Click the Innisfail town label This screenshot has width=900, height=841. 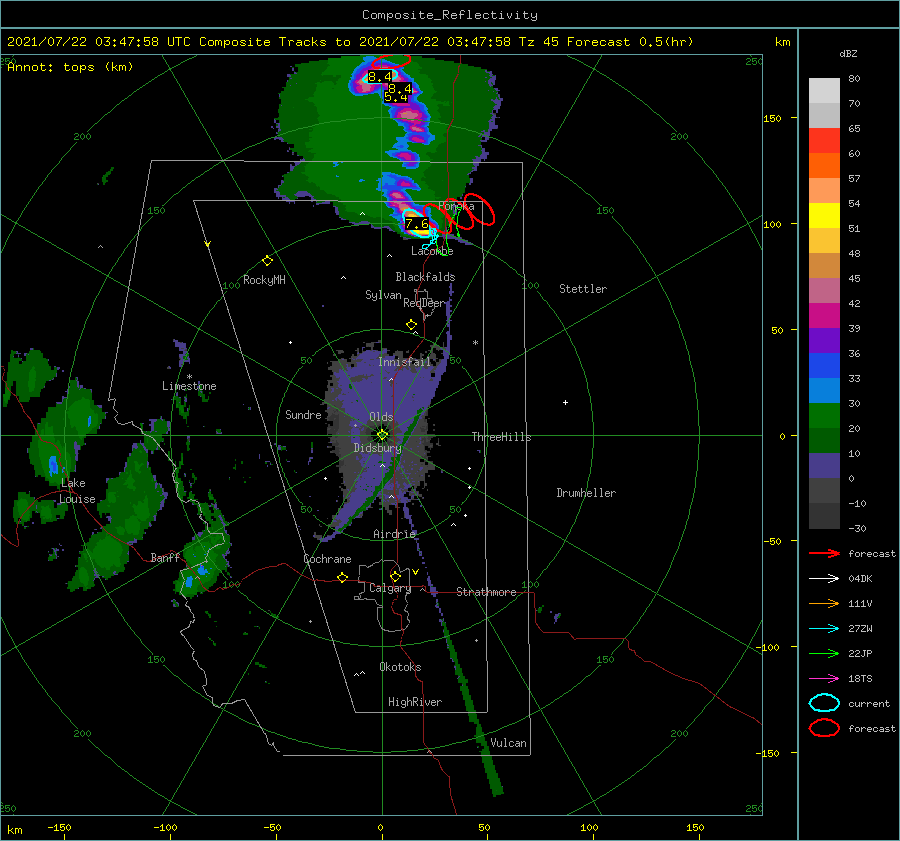coord(404,362)
